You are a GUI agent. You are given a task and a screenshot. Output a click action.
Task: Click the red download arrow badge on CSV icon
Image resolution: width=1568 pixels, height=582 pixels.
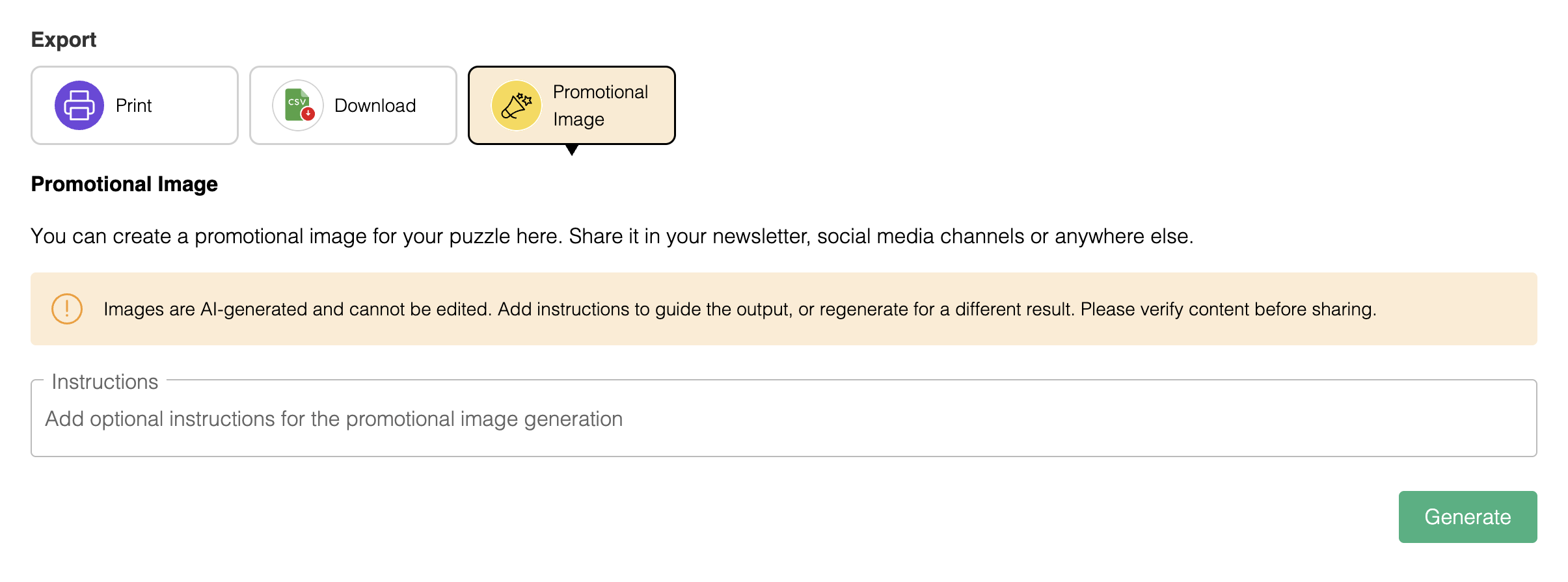(x=308, y=114)
